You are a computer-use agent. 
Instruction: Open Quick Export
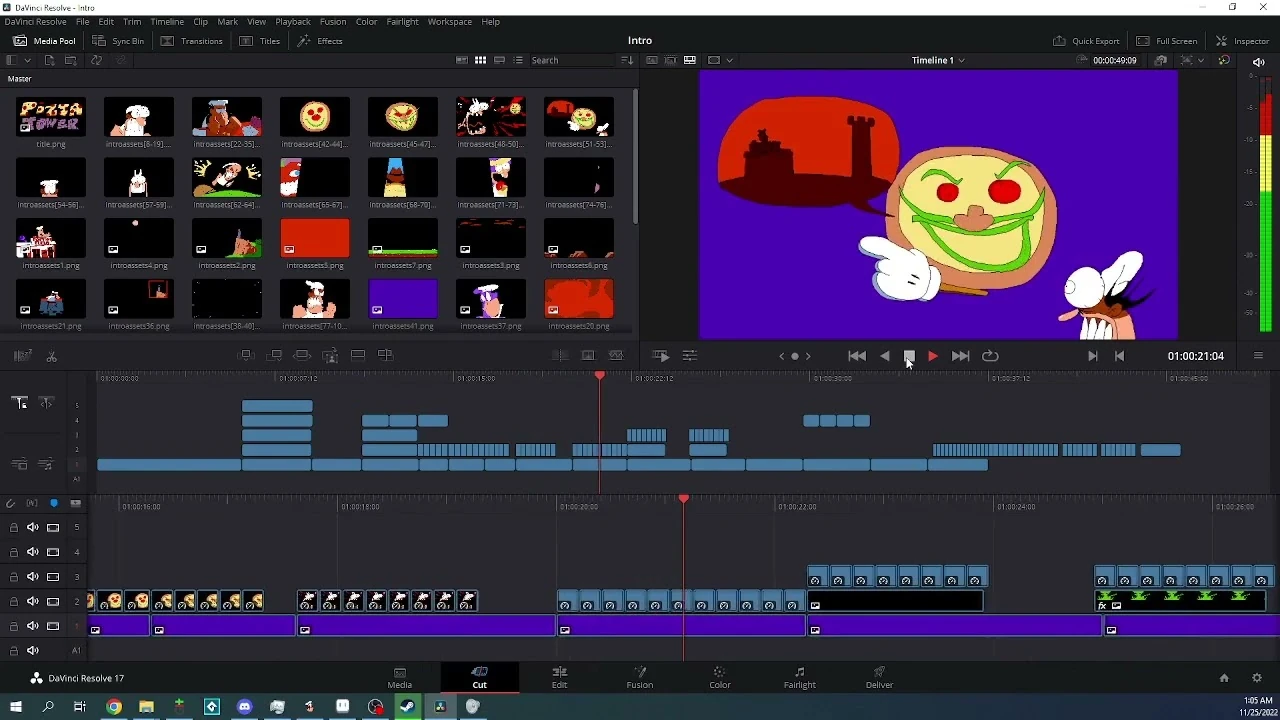click(x=1086, y=41)
